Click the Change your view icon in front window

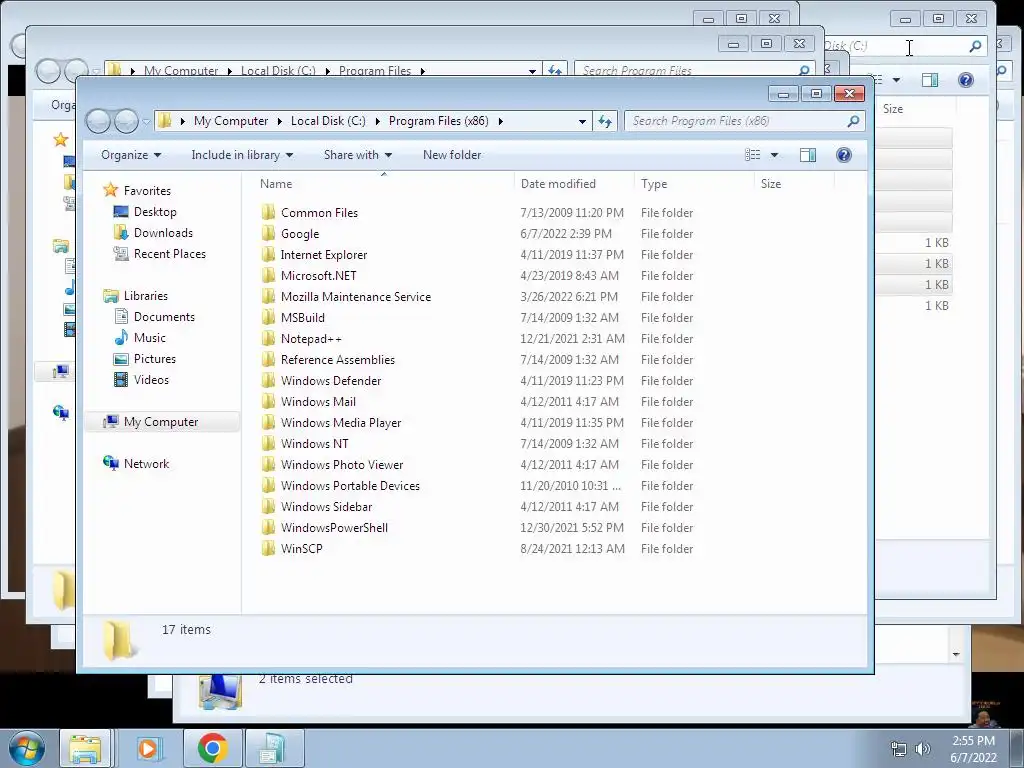coord(752,155)
